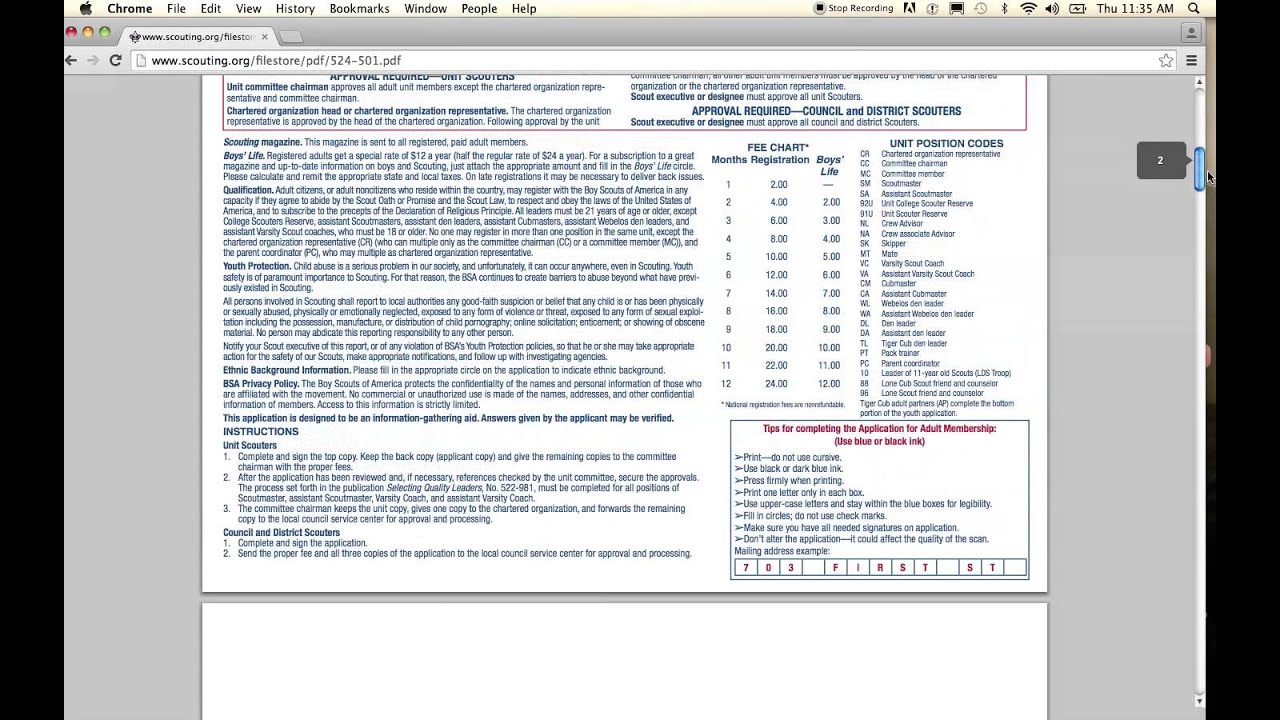Open a new tab

(x=290, y=37)
